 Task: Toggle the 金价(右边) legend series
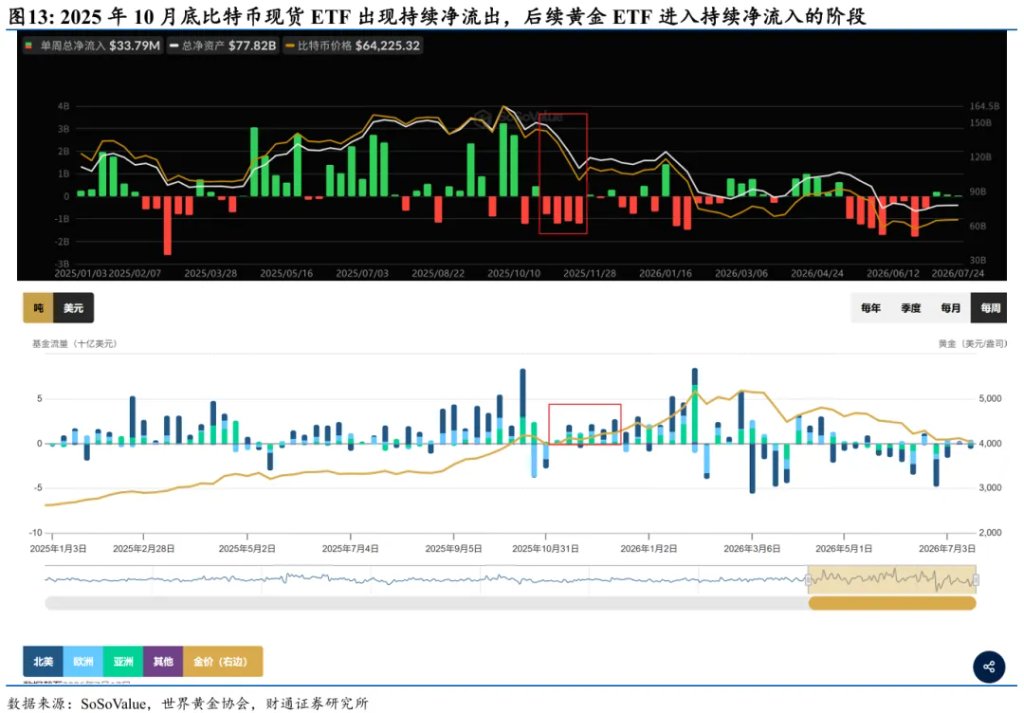223,661
